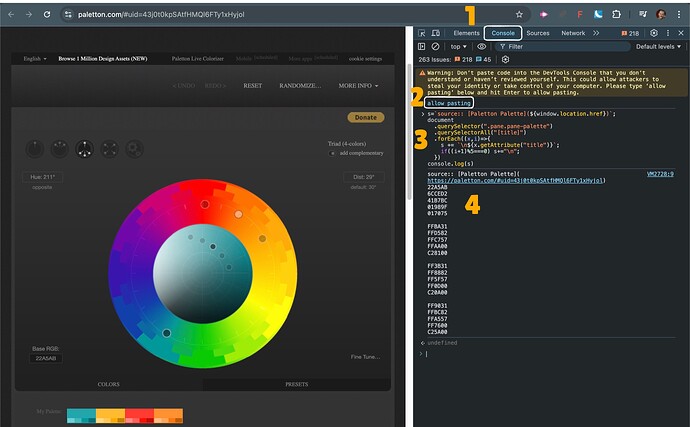Screen dimensions: 690x427
Task: Reload the Paletton page
Action: [47, 15]
